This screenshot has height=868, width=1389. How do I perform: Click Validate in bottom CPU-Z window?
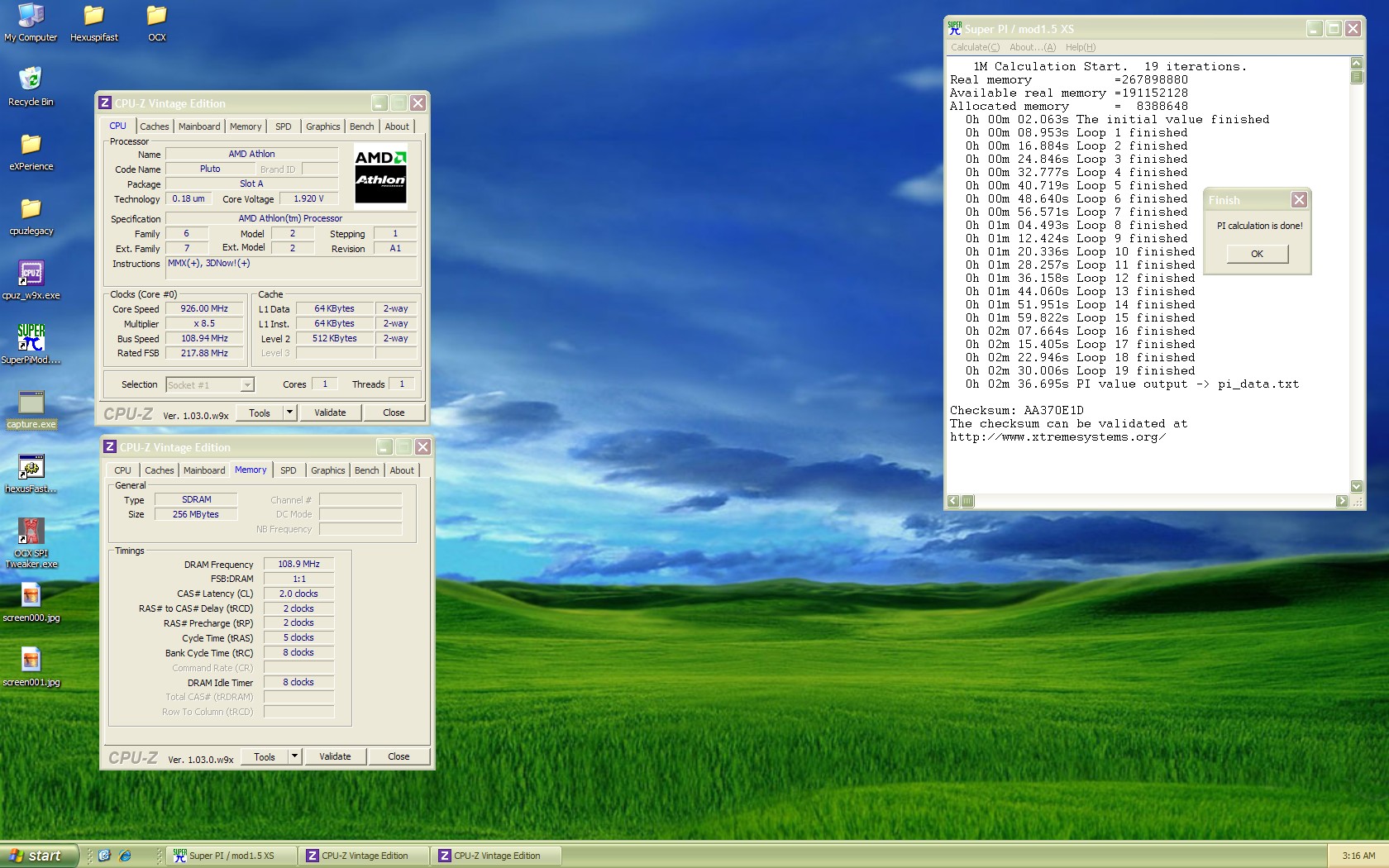335,756
